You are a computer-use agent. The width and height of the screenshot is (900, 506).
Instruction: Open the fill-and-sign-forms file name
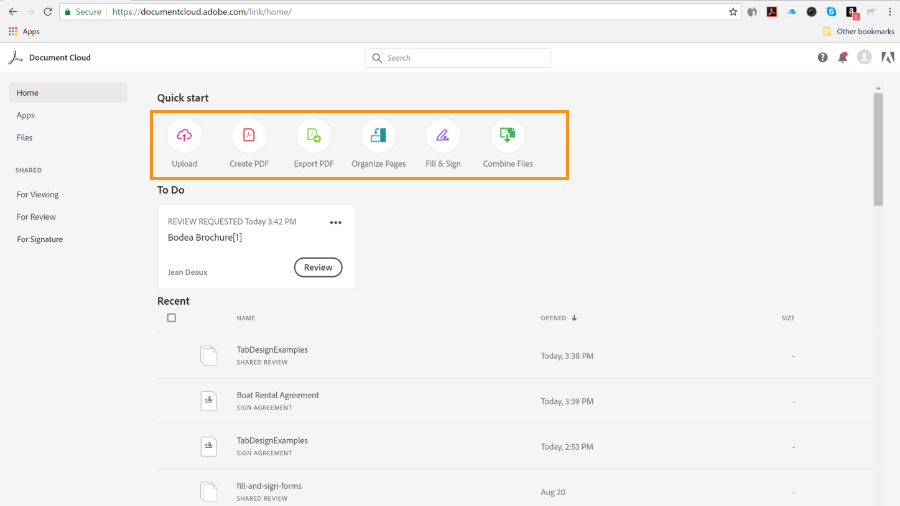click(x=269, y=486)
